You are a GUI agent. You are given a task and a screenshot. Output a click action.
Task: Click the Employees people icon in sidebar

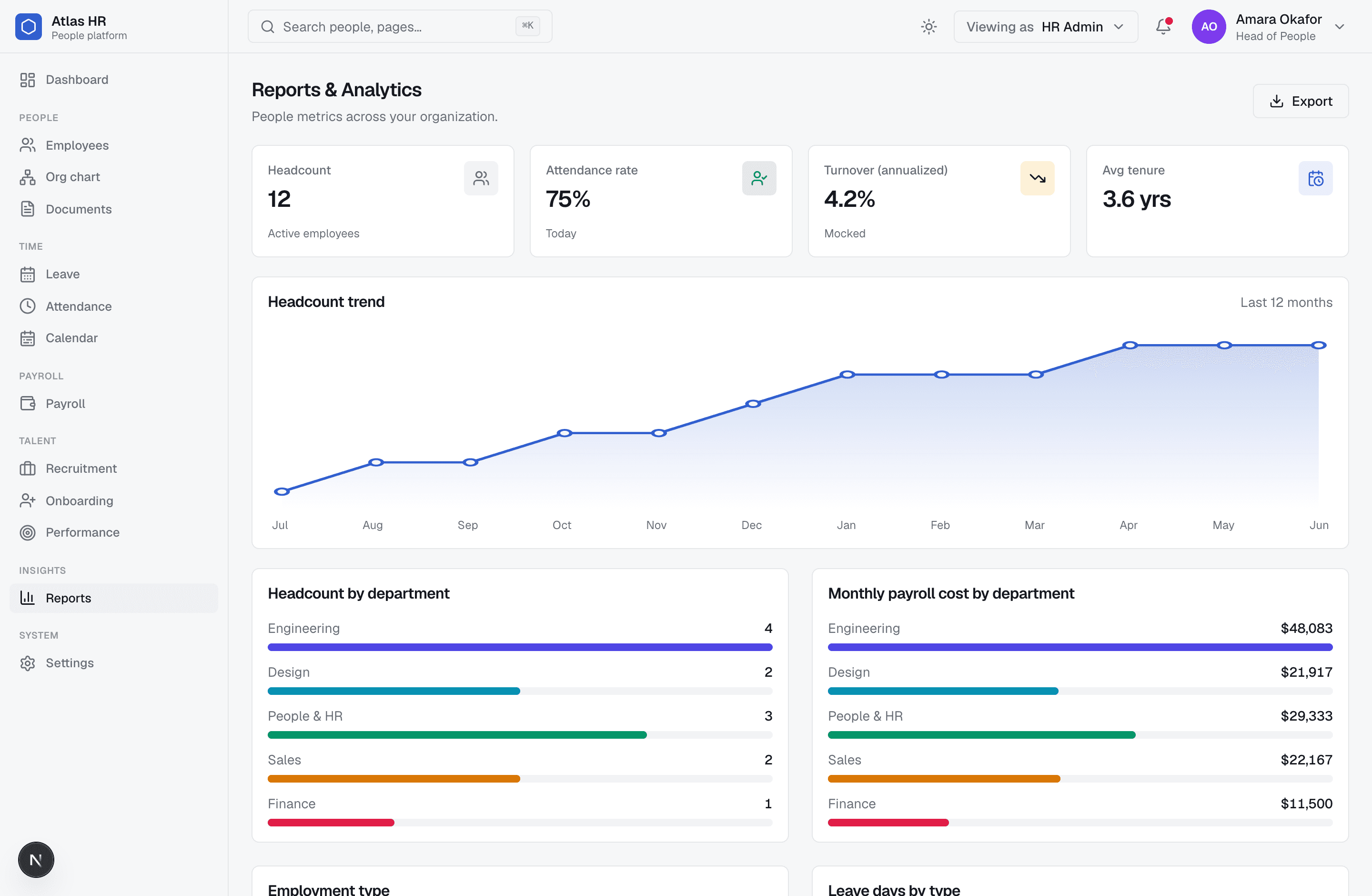28,145
